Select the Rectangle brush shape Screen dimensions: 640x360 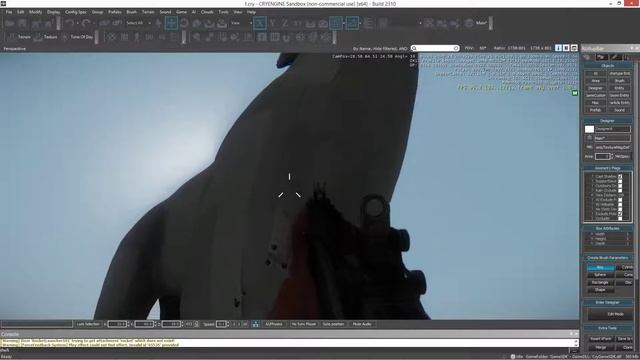coord(600,282)
